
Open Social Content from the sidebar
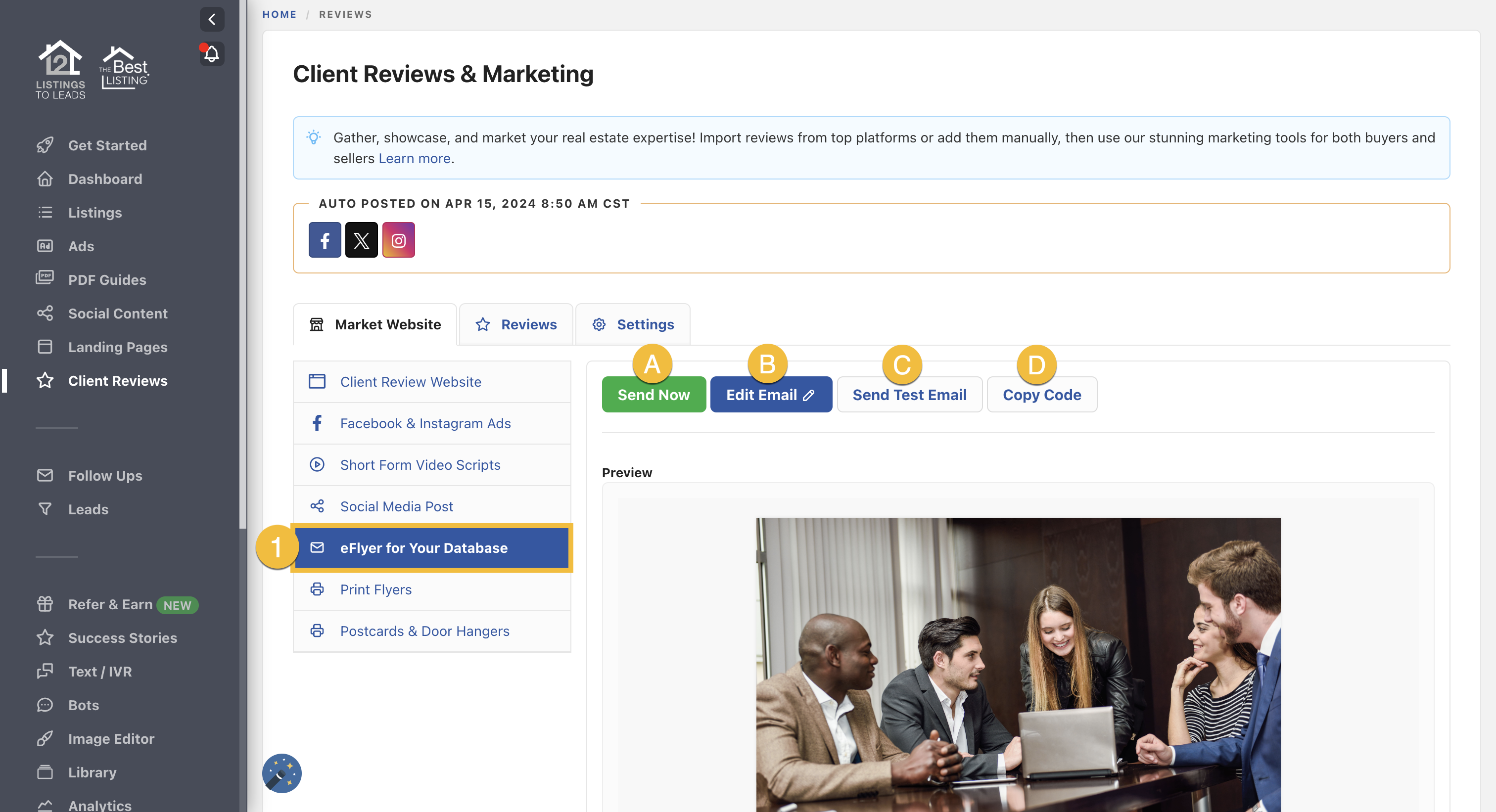(x=117, y=313)
